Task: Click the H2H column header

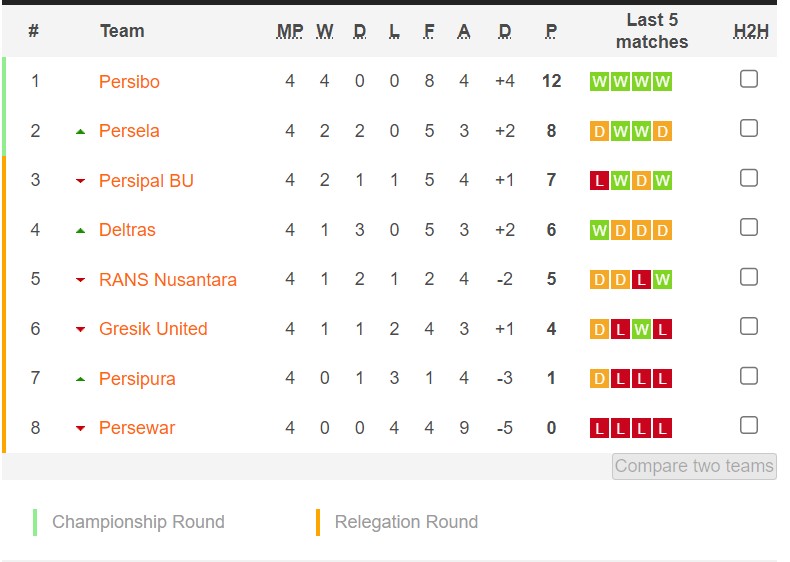Action: (750, 32)
